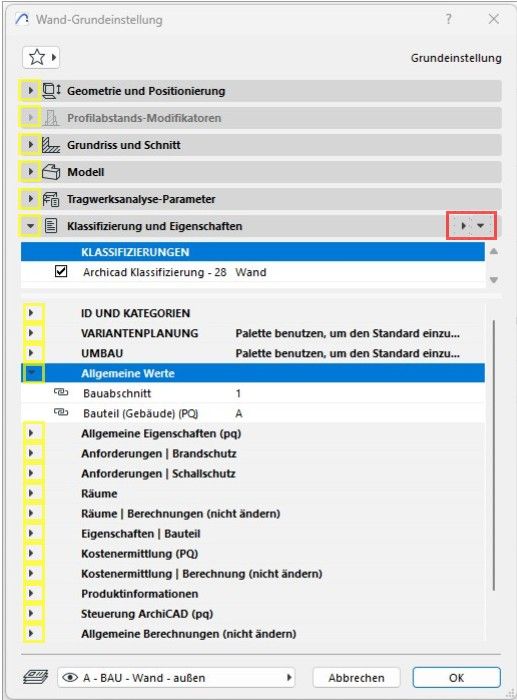Click the link icon beside Bauteil (Gebäude)
Viewport: 517px width, 700px height.
point(61,412)
